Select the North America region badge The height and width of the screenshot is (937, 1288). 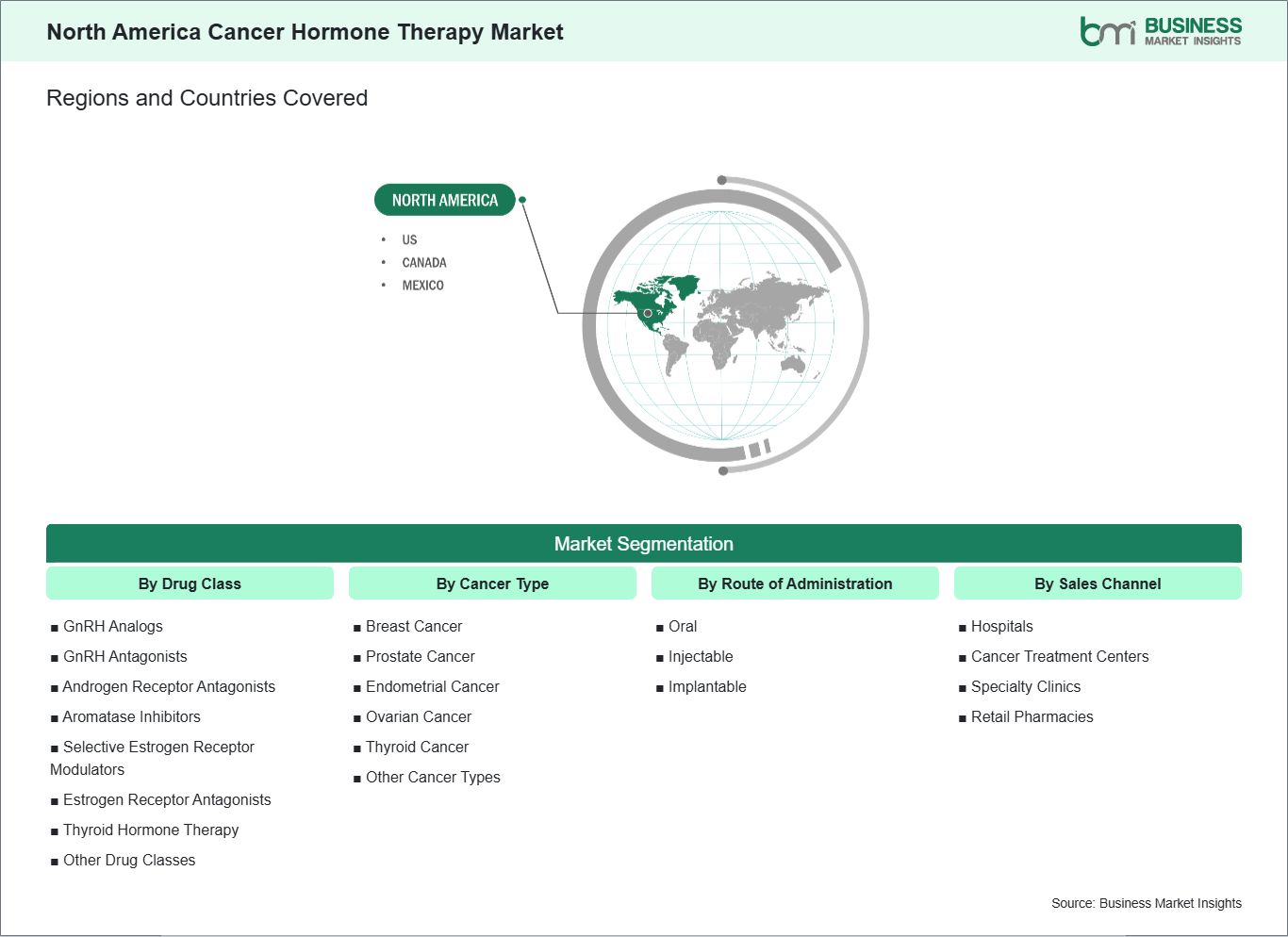[x=444, y=200]
